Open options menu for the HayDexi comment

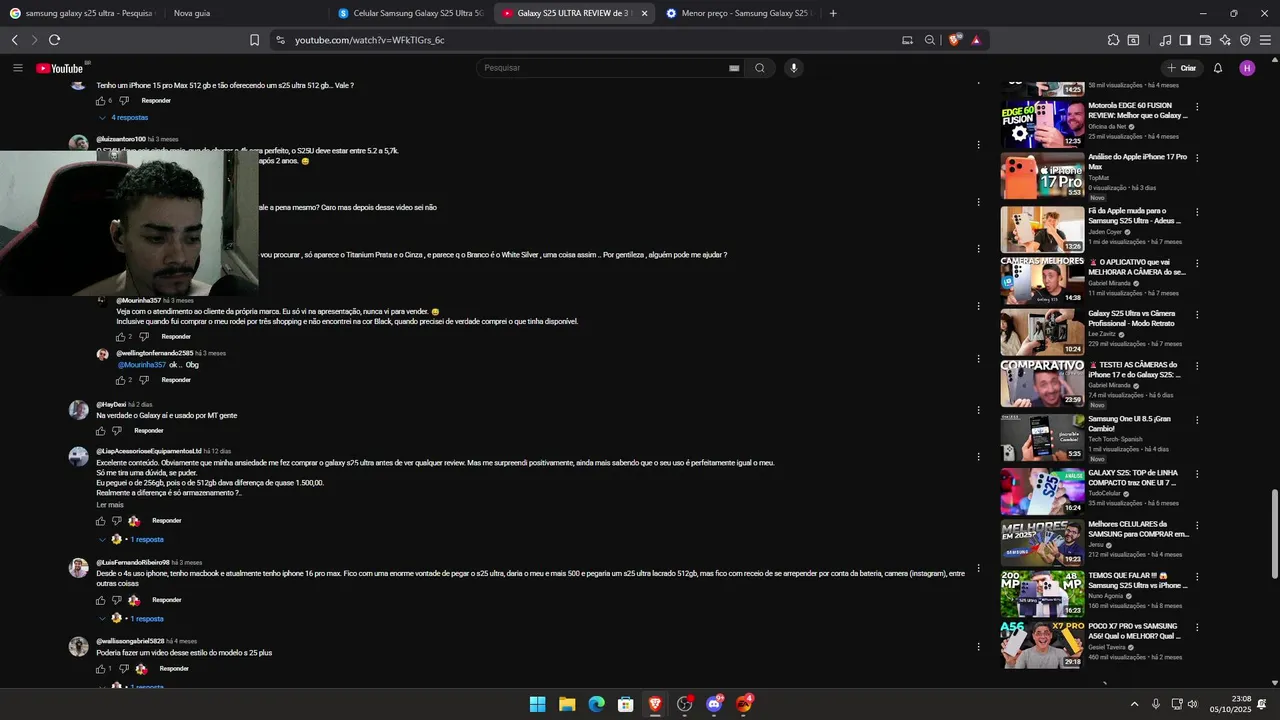978,409
